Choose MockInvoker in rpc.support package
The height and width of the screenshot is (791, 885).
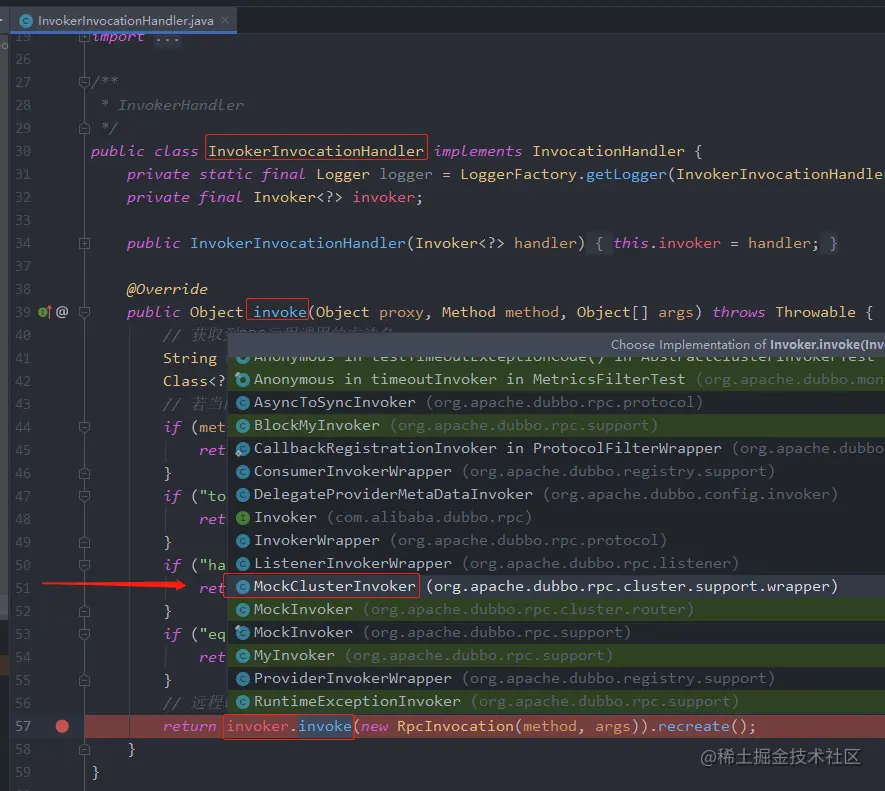tap(556, 633)
